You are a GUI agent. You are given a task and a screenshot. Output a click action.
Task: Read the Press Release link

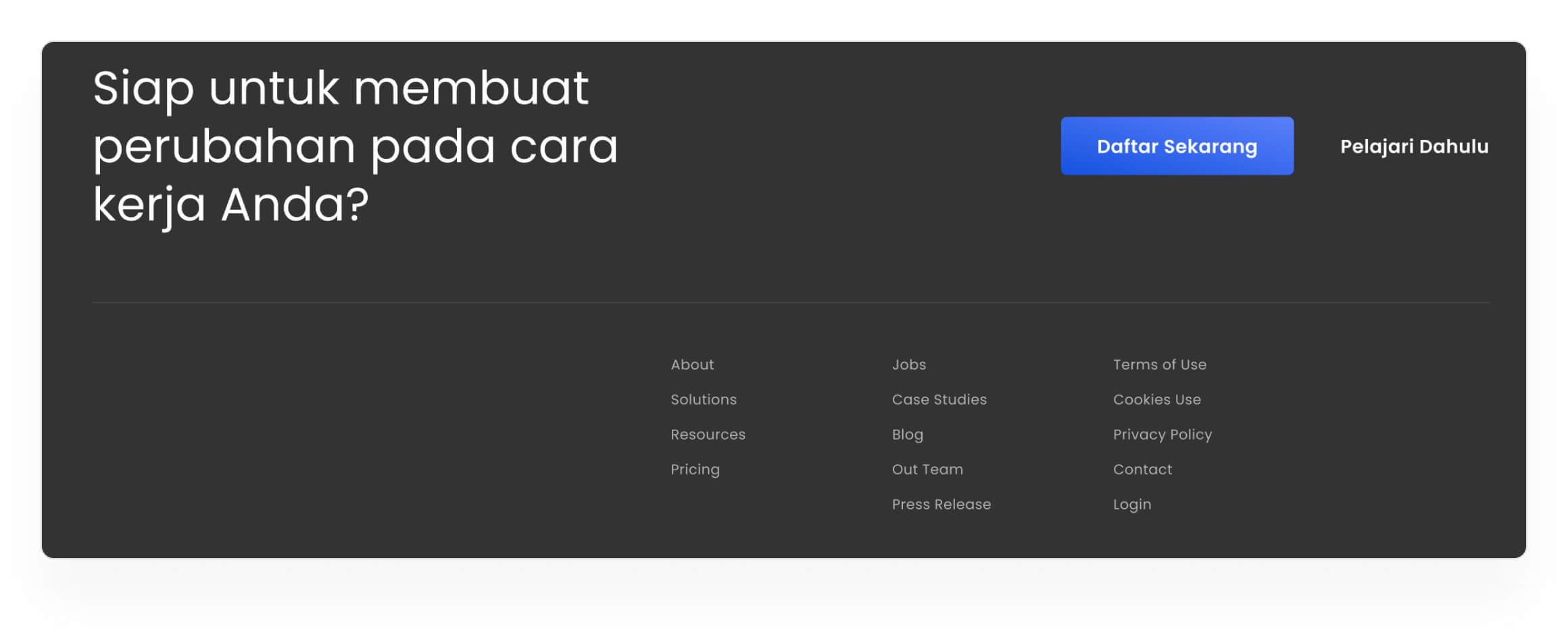941,504
